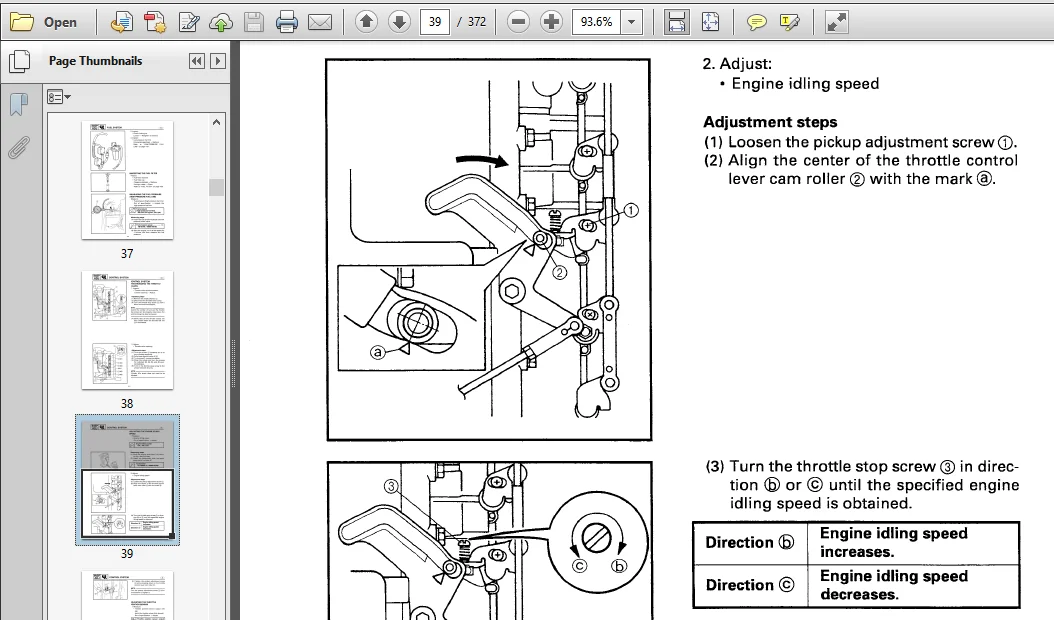Click the edit document pencil icon

pyautogui.click(x=188, y=22)
